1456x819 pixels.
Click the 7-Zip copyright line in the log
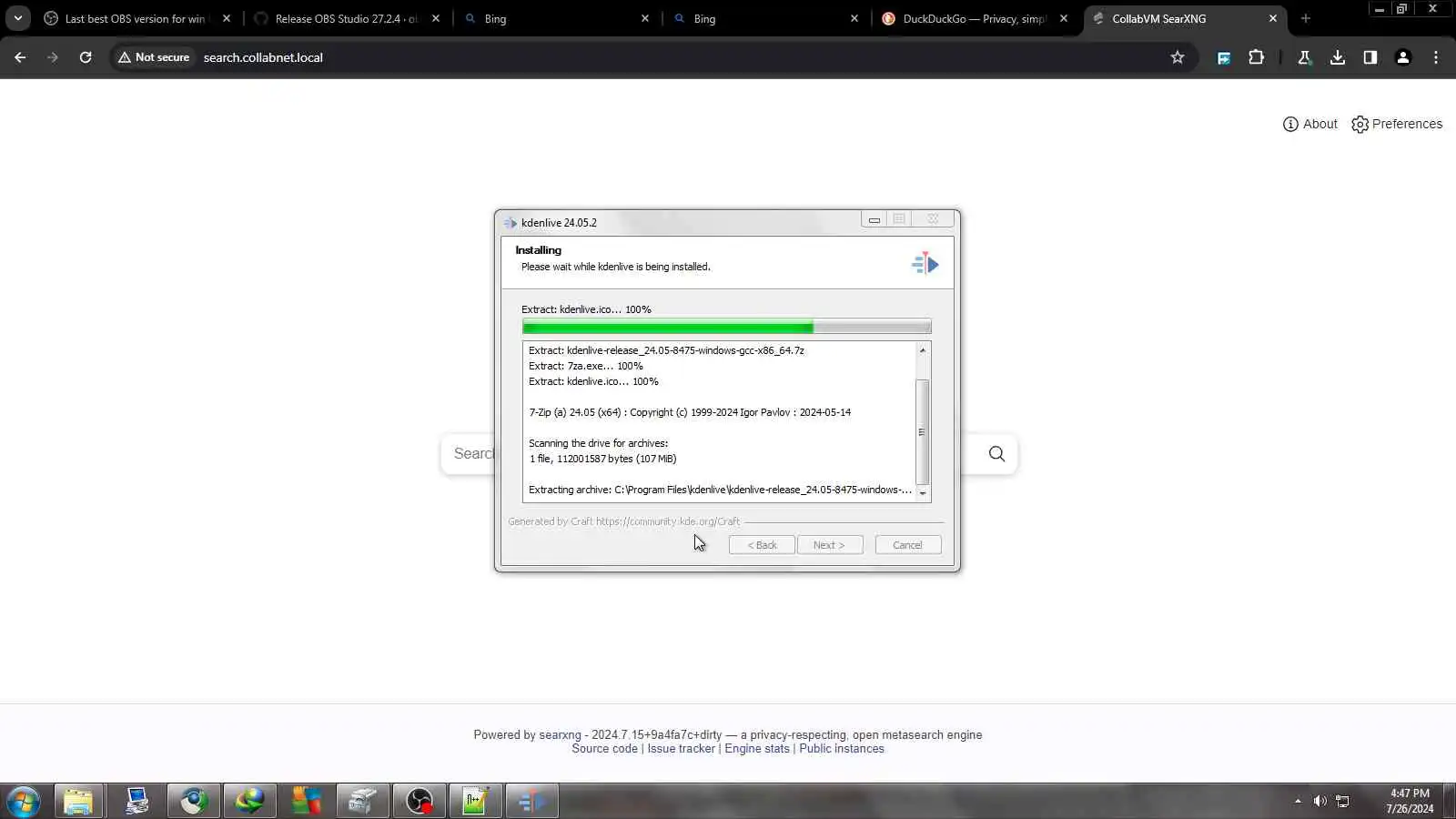pyautogui.click(x=690, y=412)
